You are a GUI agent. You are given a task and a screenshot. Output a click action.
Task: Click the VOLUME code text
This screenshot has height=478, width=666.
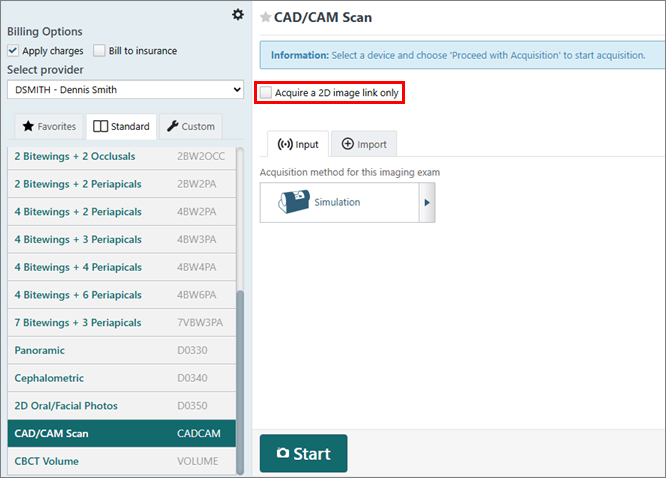(x=198, y=461)
